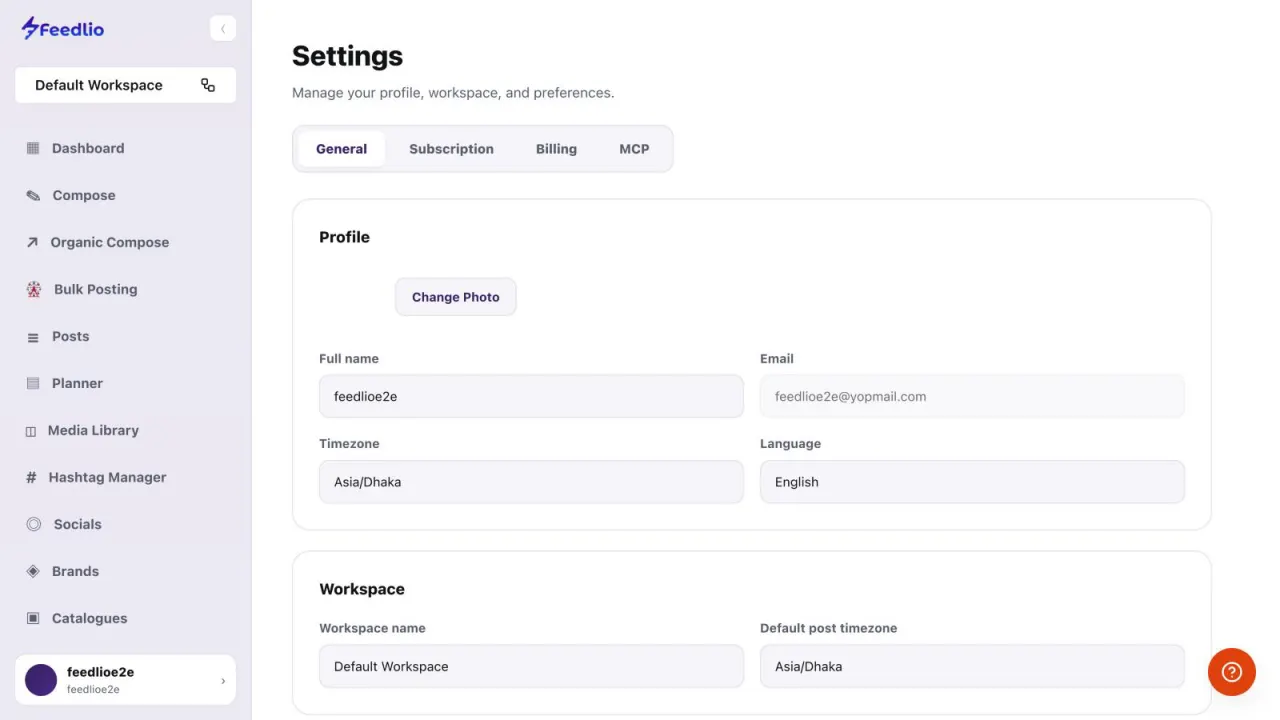The height and width of the screenshot is (720, 1280).
Task: Open the Default post timezone dropdown
Action: point(972,666)
